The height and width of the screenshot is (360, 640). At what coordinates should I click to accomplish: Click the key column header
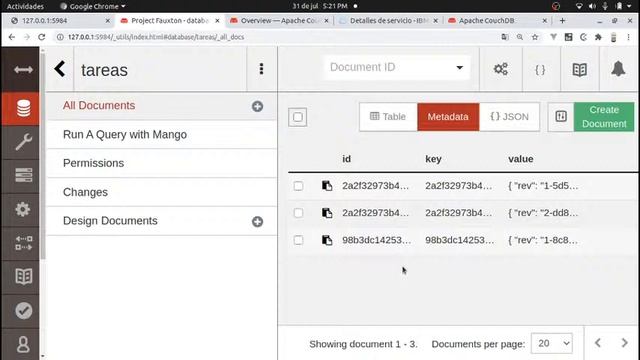pyautogui.click(x=433, y=159)
